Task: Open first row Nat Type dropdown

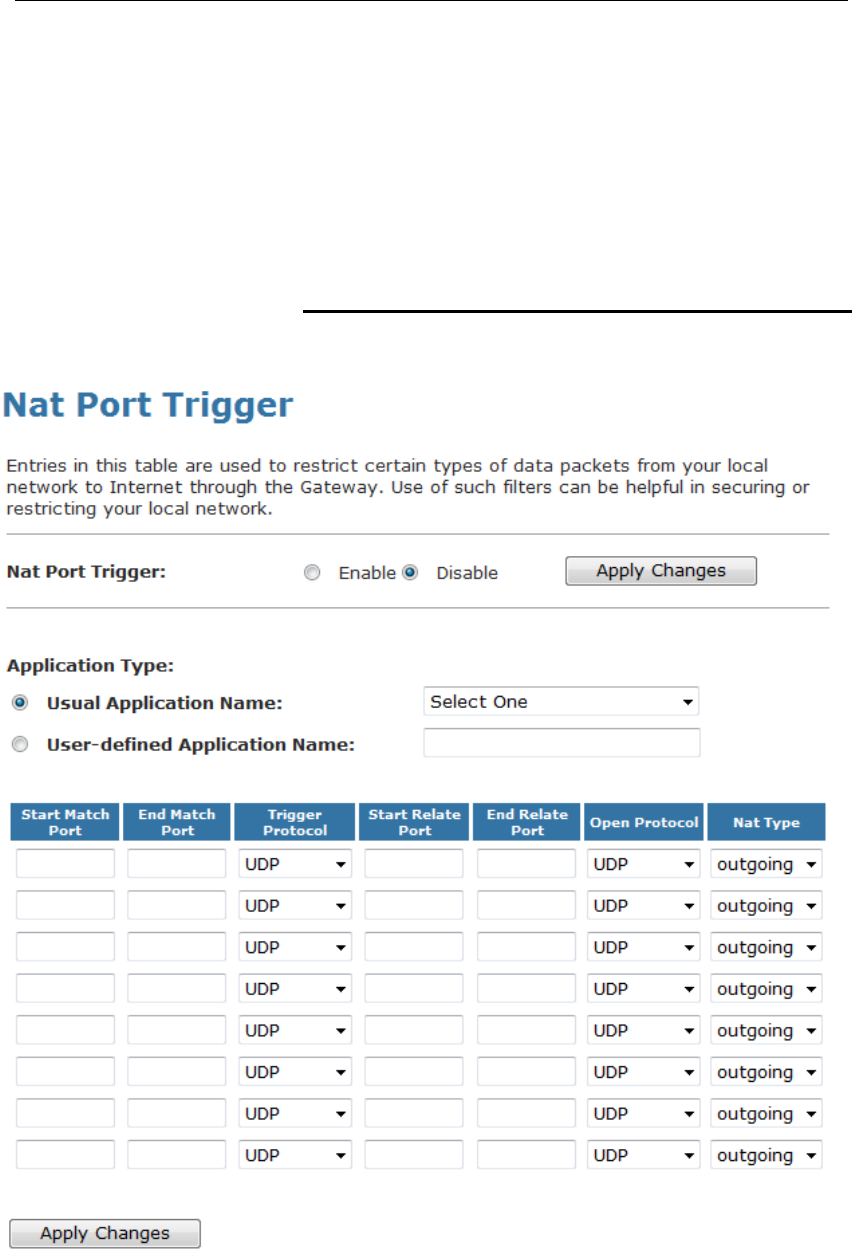Action: pyautogui.click(x=767, y=864)
